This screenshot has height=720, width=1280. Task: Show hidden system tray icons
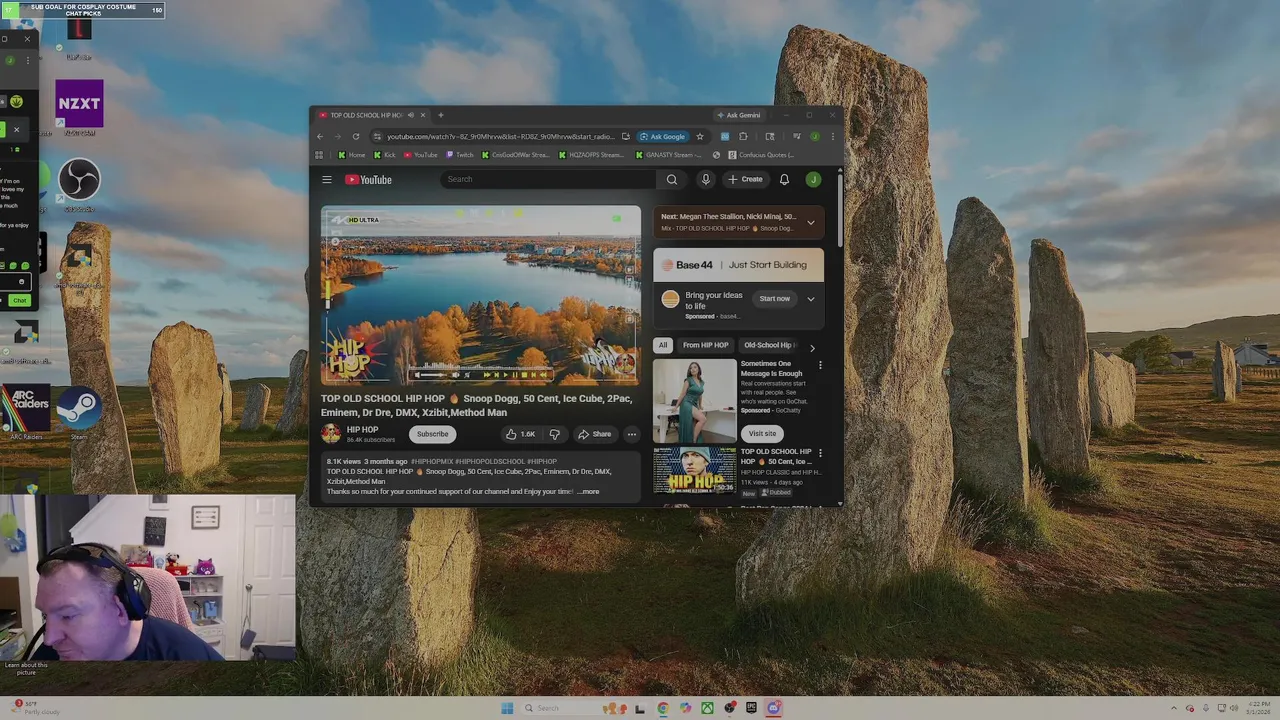click(1175, 708)
